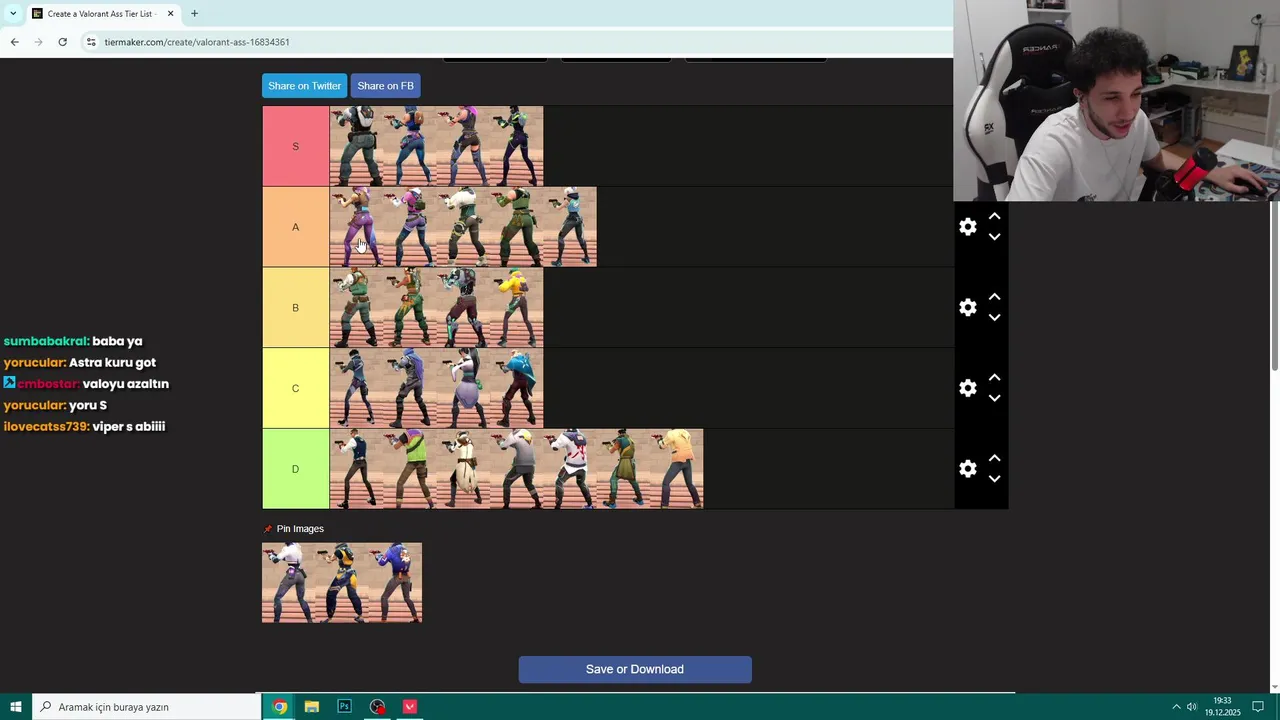Select the light-blue hooded agent in A tier

point(570,227)
